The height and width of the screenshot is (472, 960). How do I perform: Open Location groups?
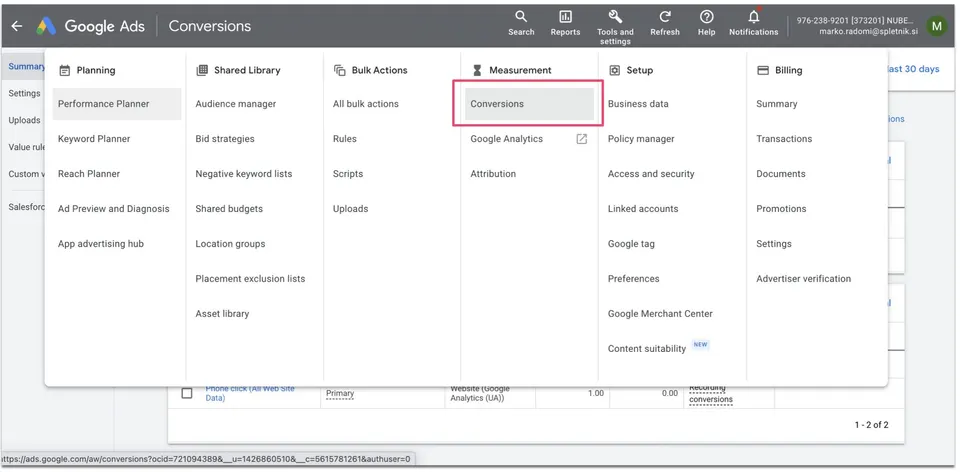[230, 244]
